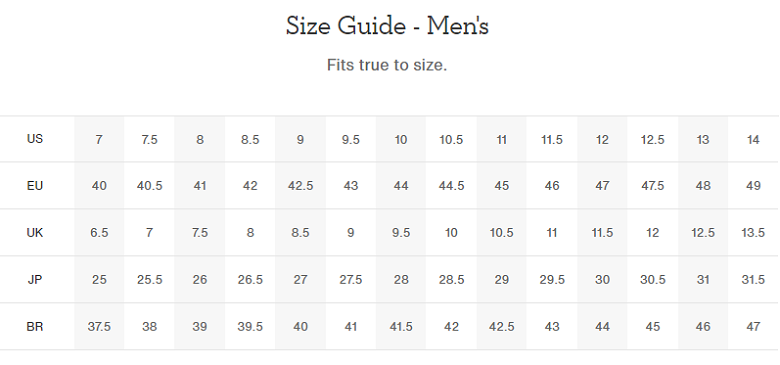780x365 pixels.
Task: Click the EU row label
Action: point(35,186)
